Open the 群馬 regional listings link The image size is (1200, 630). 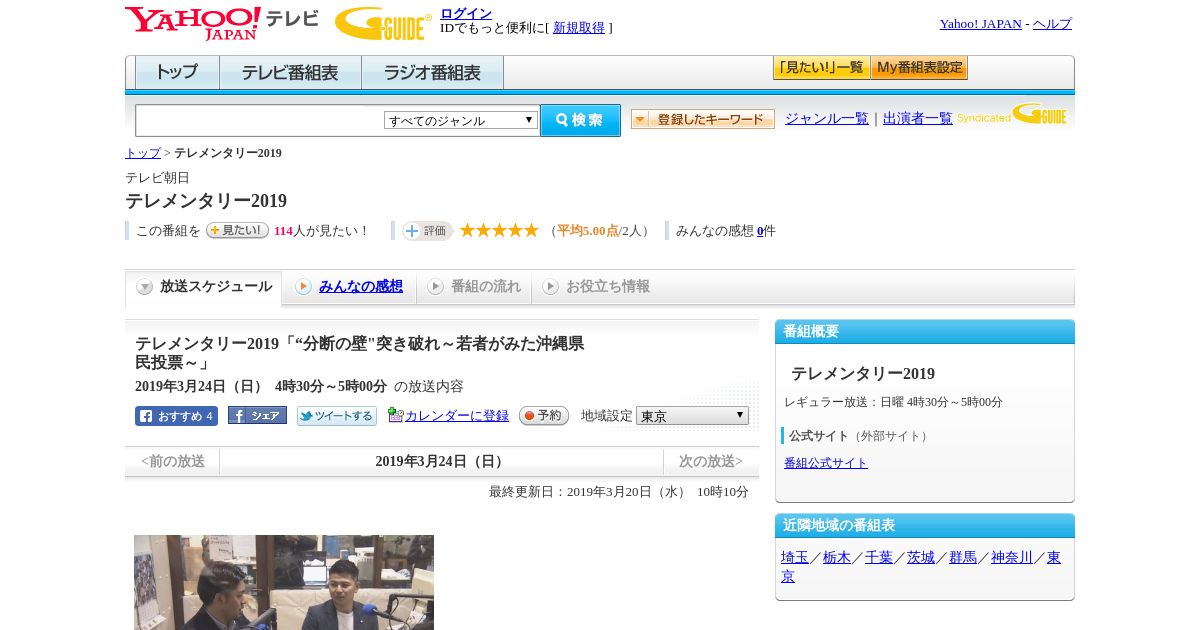click(x=963, y=557)
